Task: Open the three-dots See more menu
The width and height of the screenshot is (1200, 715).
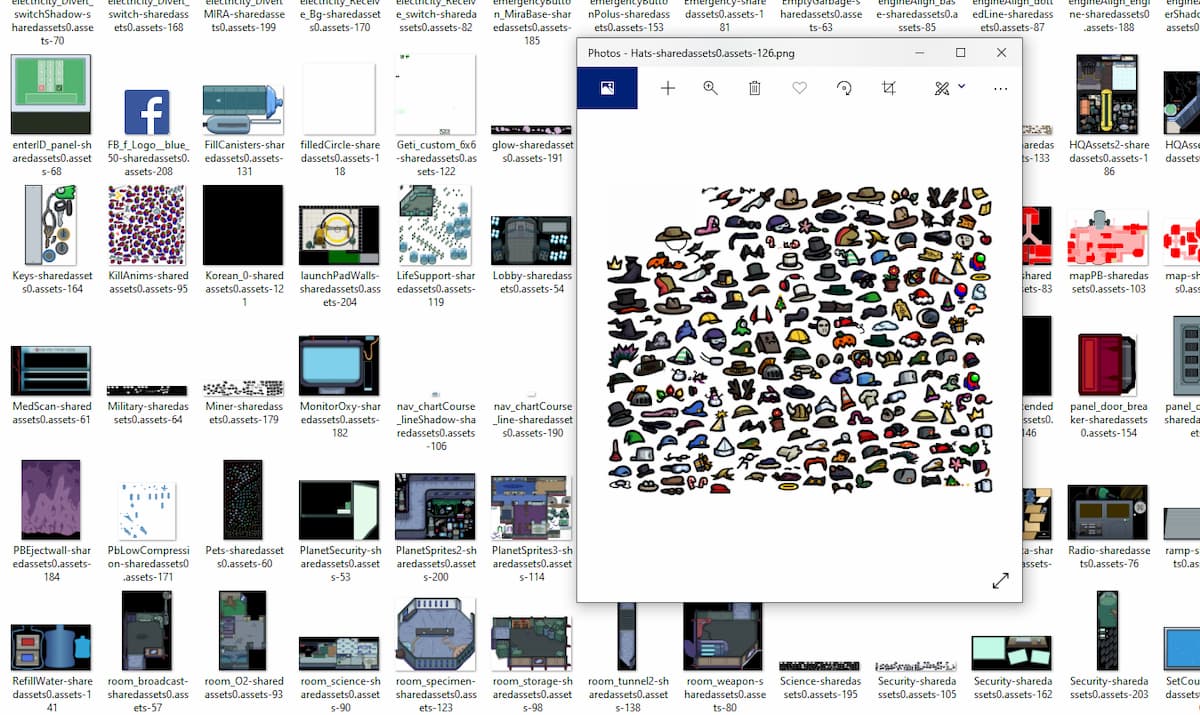Action: click(1000, 88)
